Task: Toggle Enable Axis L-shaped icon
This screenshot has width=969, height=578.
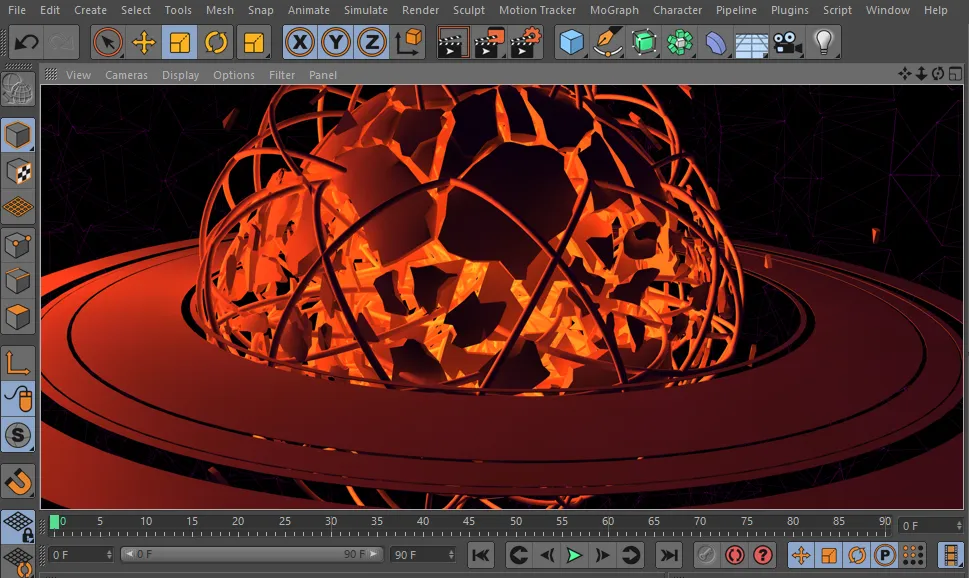Action: point(18,363)
